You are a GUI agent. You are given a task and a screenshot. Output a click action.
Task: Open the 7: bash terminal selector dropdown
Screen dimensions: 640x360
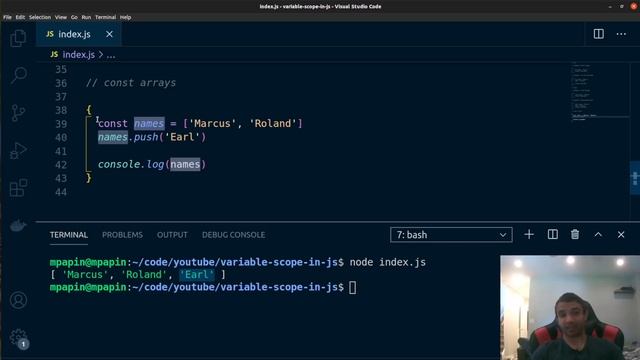(x=451, y=235)
